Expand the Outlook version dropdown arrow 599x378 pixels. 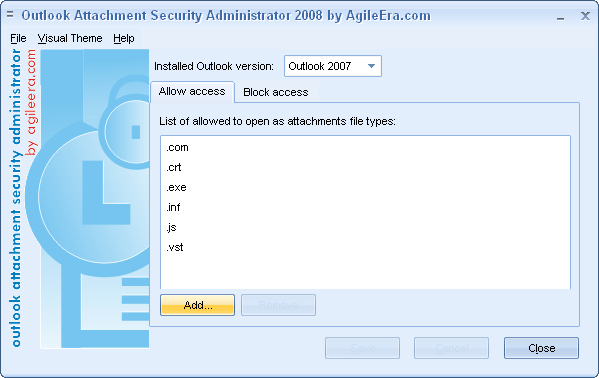pyautogui.click(x=371, y=66)
